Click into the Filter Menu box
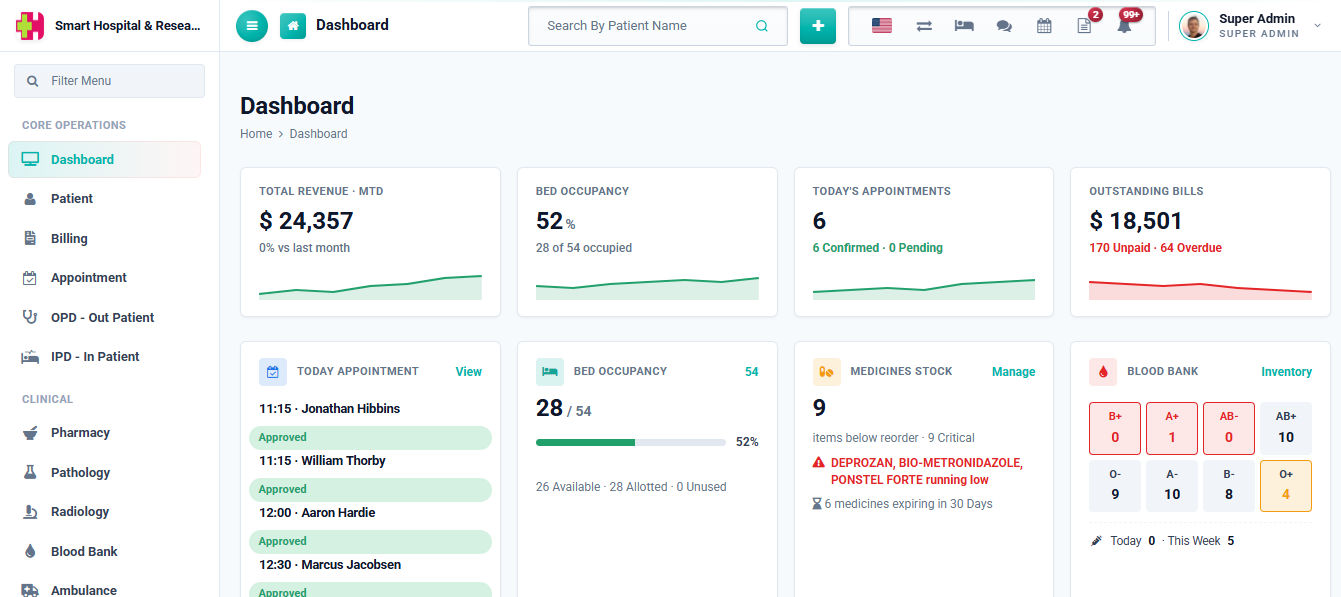Image resolution: width=1341 pixels, height=597 pixels. click(109, 81)
